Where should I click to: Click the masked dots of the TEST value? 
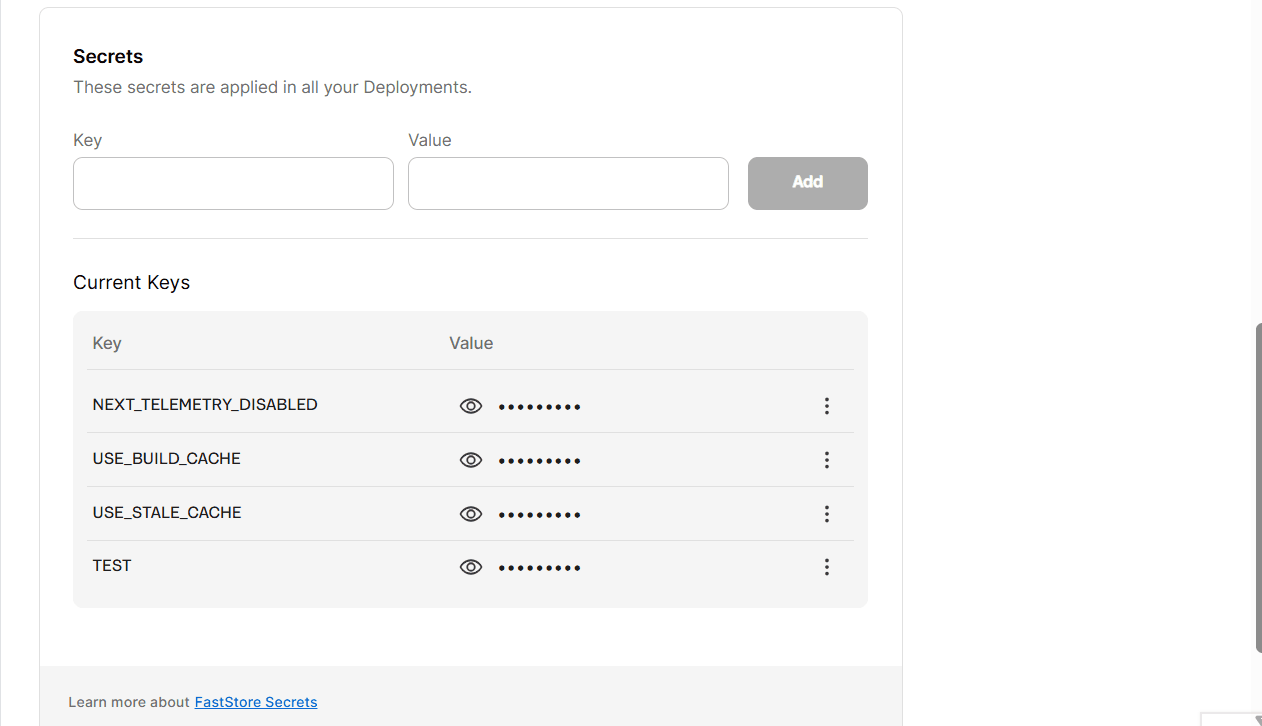[x=540, y=568]
